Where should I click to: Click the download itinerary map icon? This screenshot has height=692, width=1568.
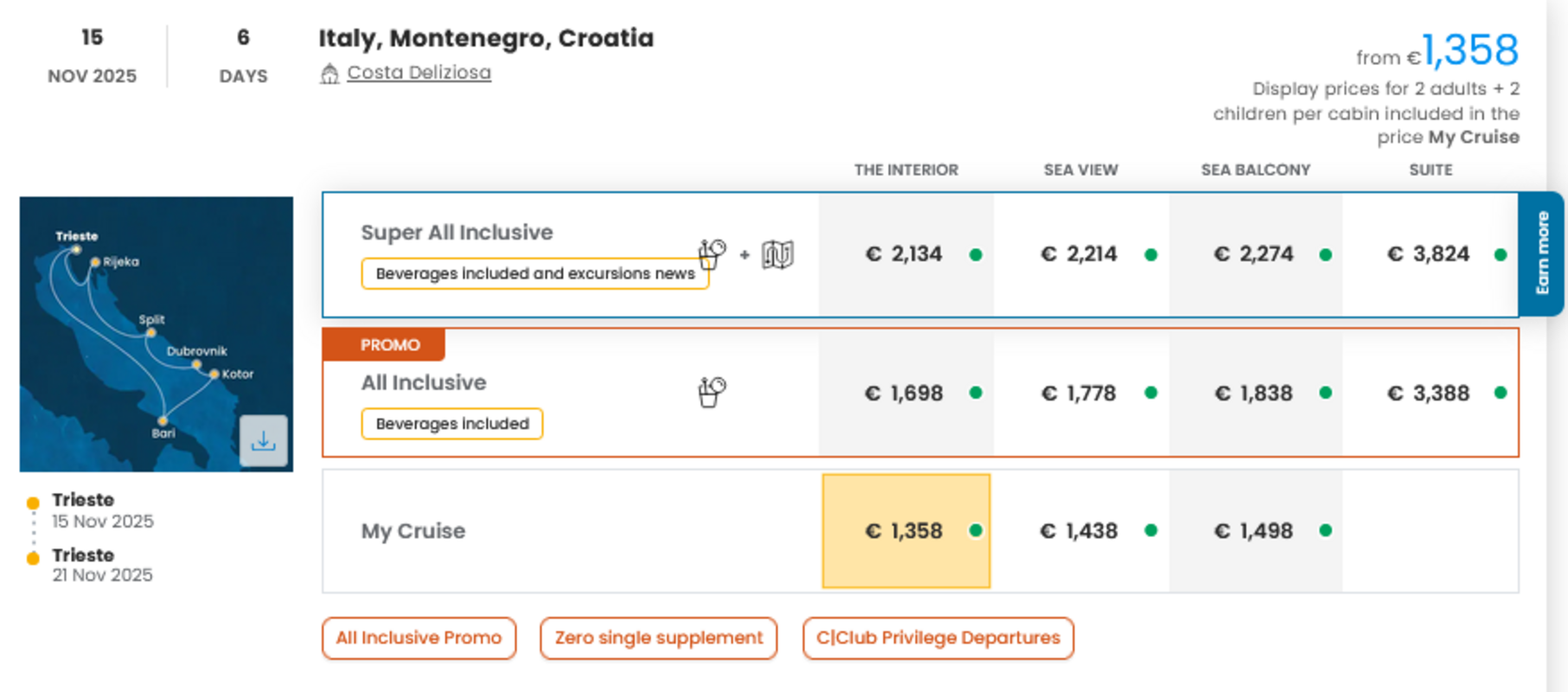pyautogui.click(x=263, y=441)
